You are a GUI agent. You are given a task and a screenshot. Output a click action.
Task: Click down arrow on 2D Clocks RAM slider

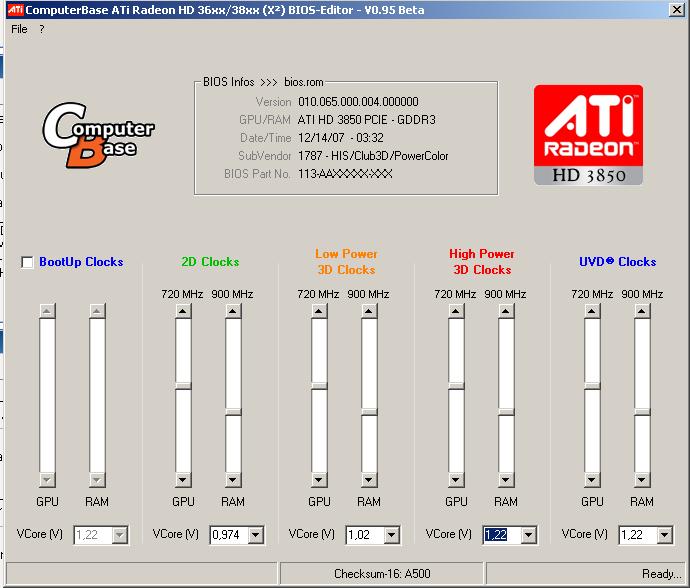point(233,479)
